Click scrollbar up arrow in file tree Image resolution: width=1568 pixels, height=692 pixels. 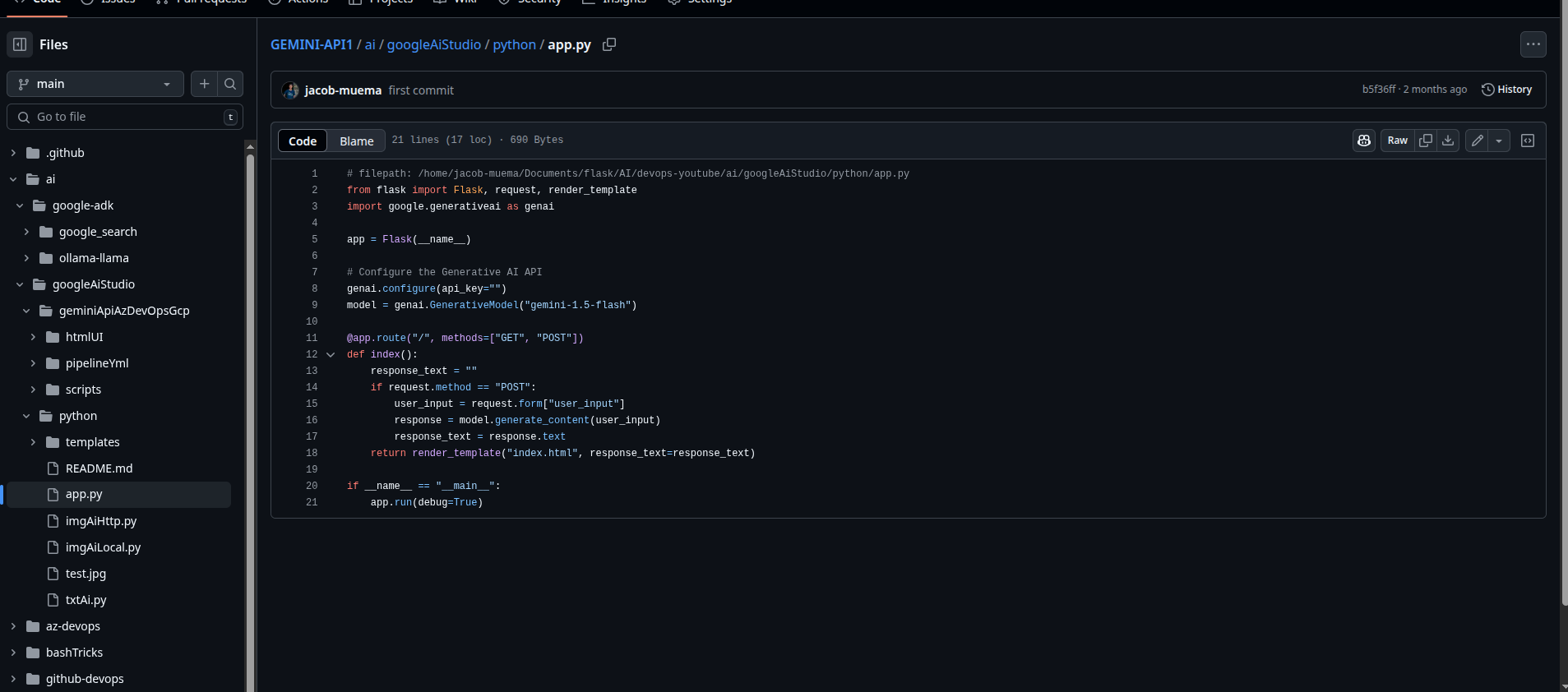pyautogui.click(x=250, y=146)
